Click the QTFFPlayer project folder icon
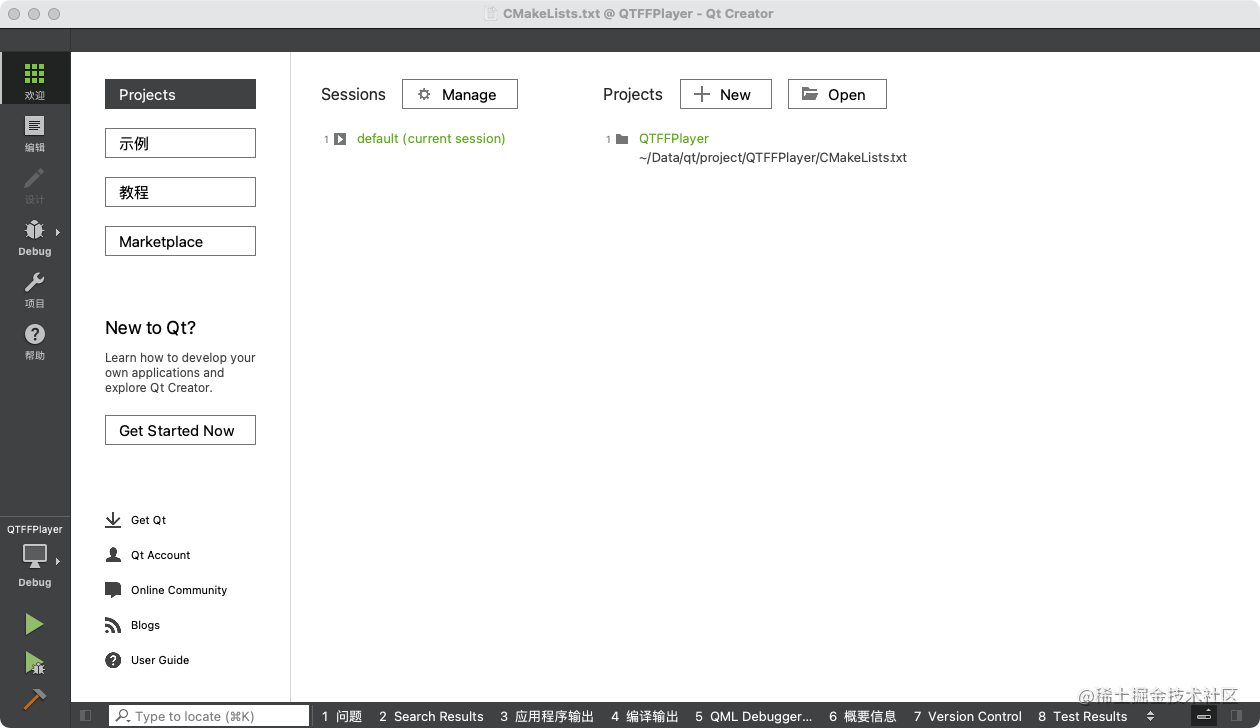 (x=622, y=139)
